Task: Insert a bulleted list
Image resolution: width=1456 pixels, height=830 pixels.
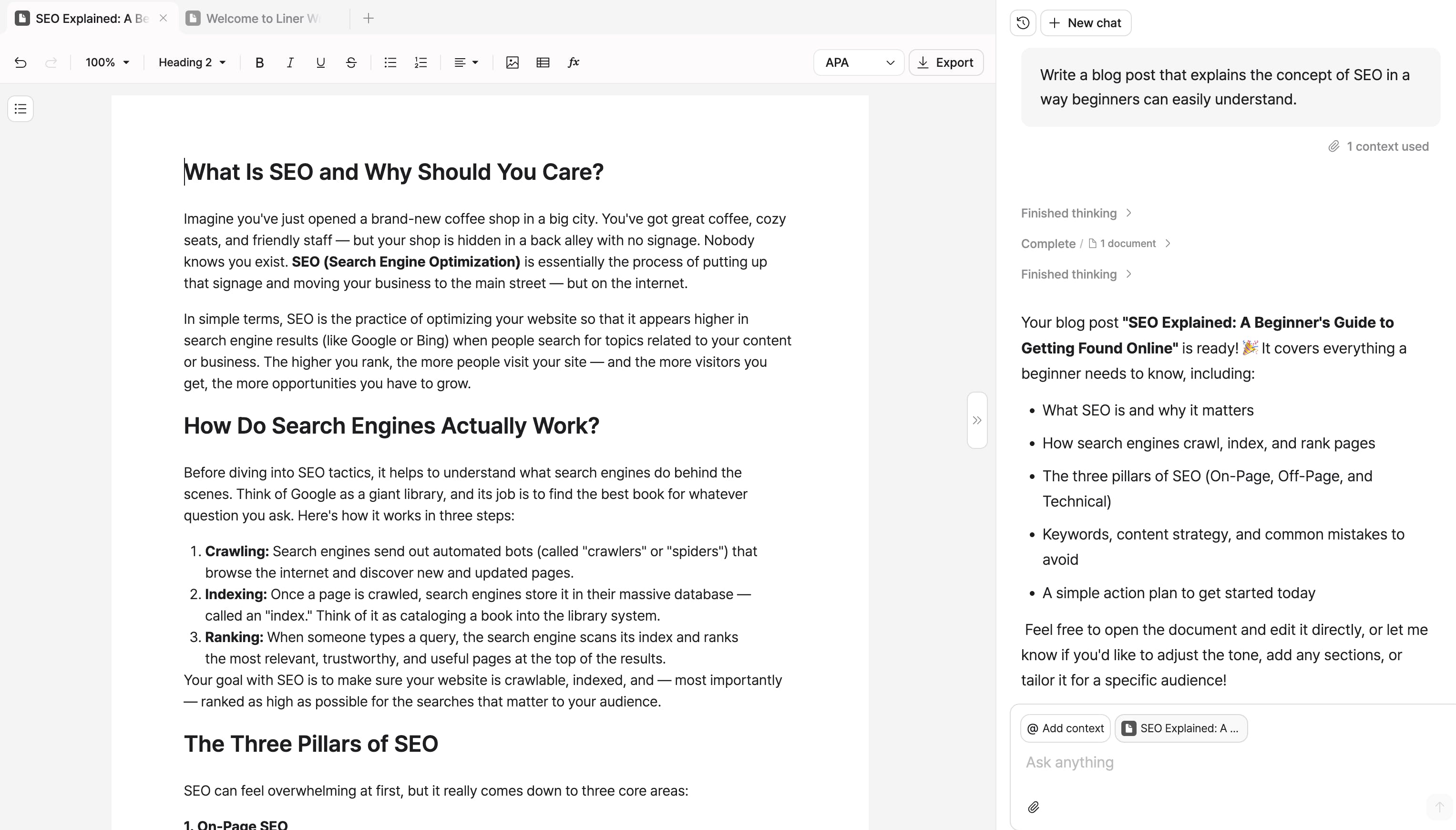Action: click(390, 62)
